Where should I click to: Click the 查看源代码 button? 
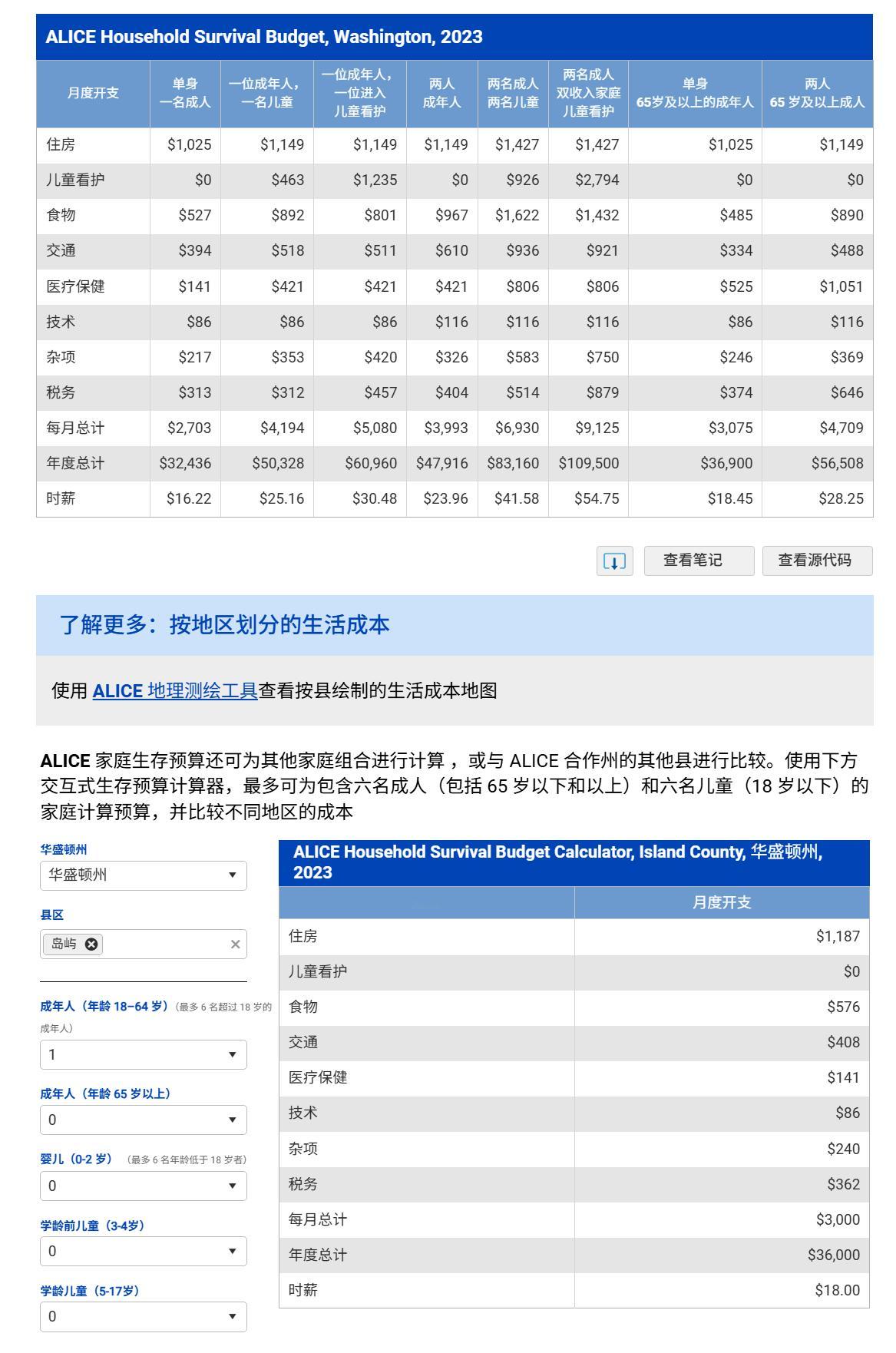pos(817,561)
